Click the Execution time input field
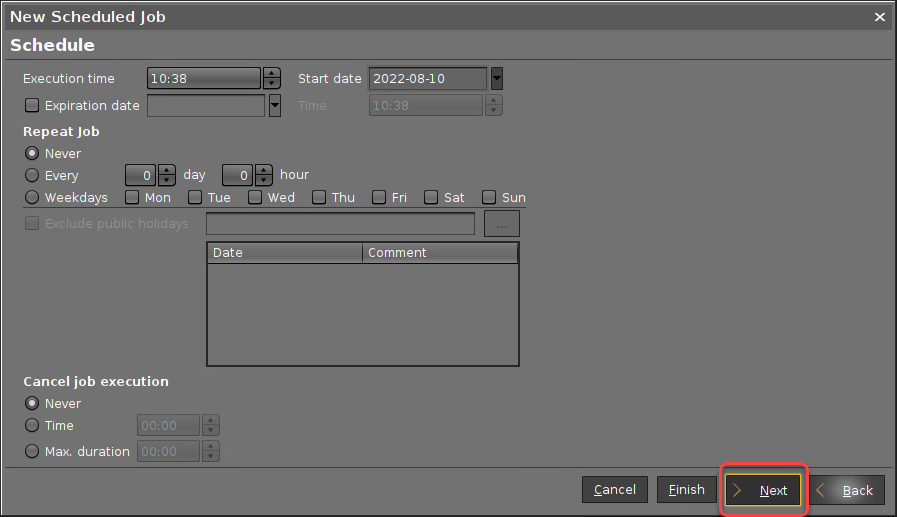This screenshot has width=897, height=517. coord(203,79)
